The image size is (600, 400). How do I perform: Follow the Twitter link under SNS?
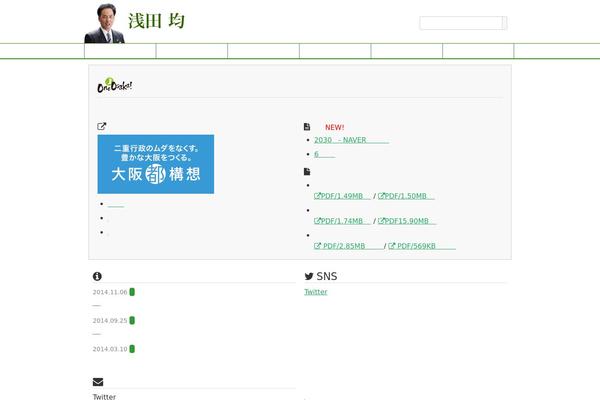(x=316, y=292)
